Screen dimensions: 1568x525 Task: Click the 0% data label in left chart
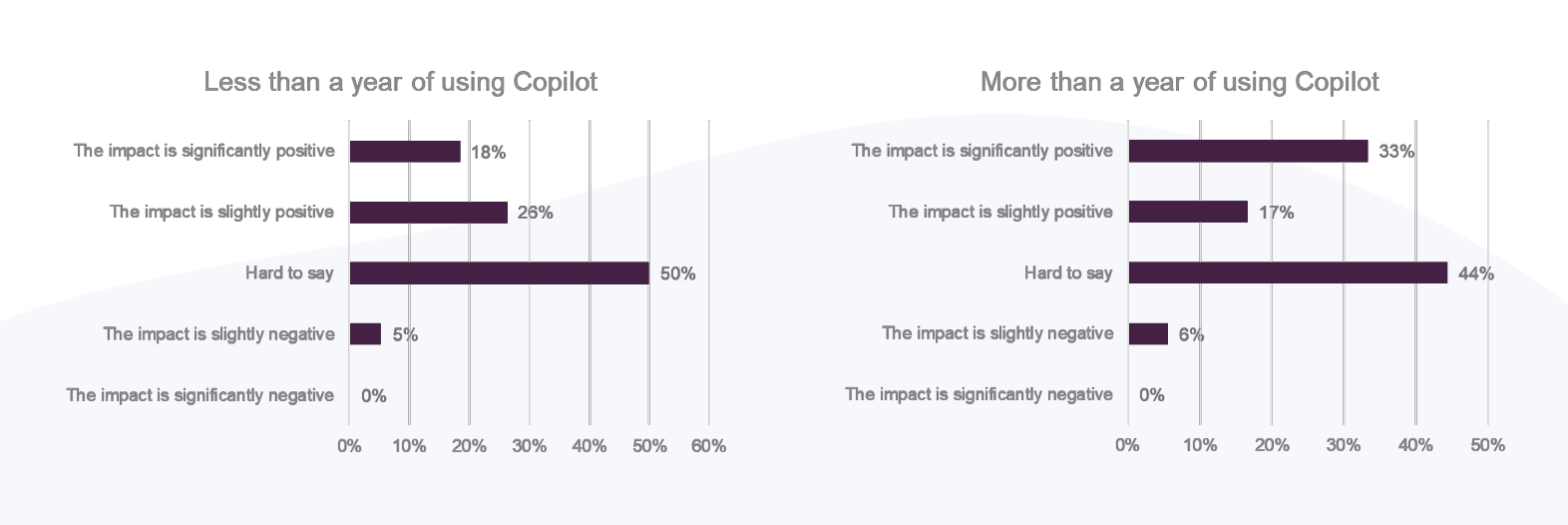click(374, 396)
